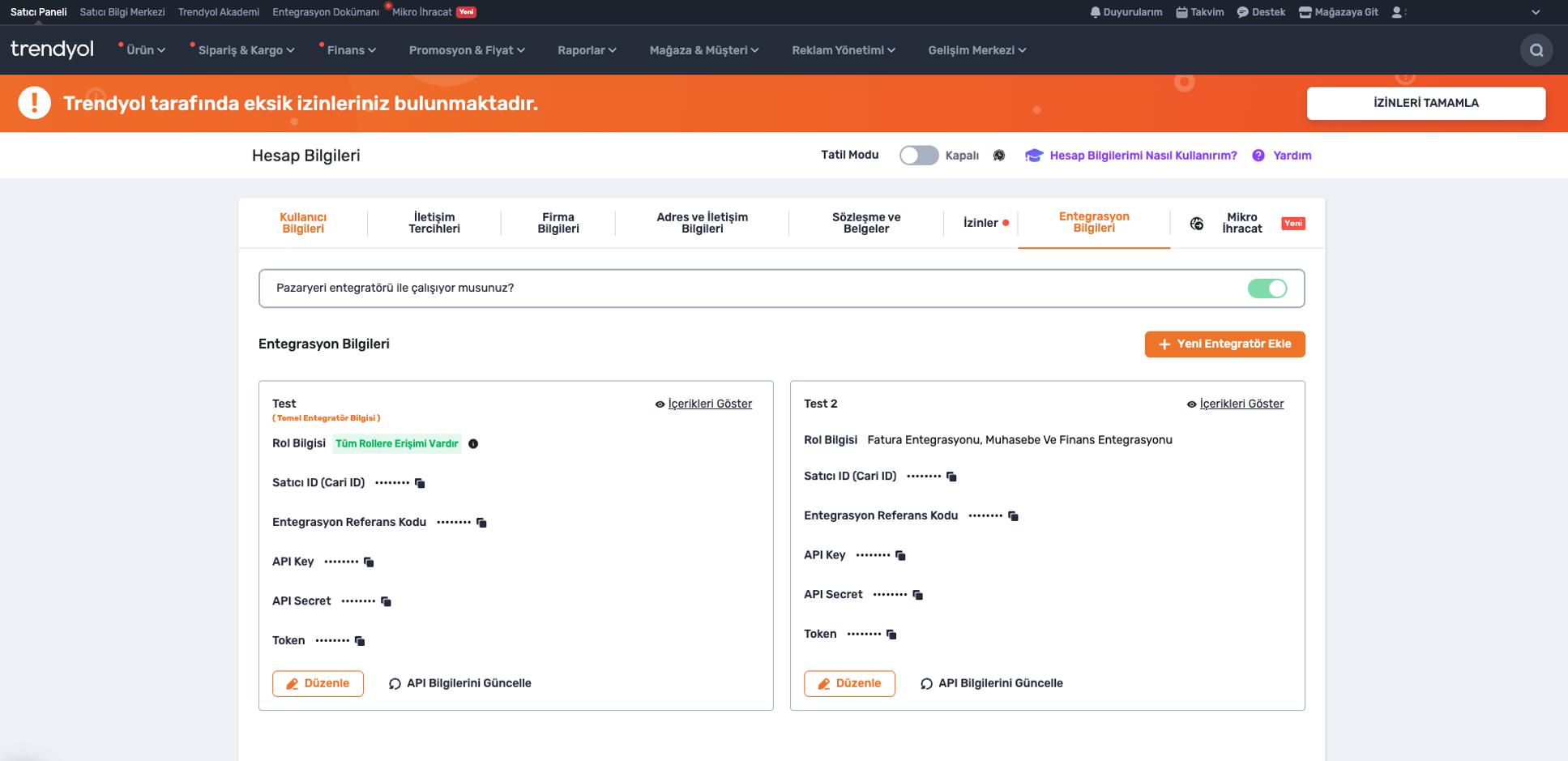
Task: Show contents of Test 2 integrator
Action: click(1235, 404)
